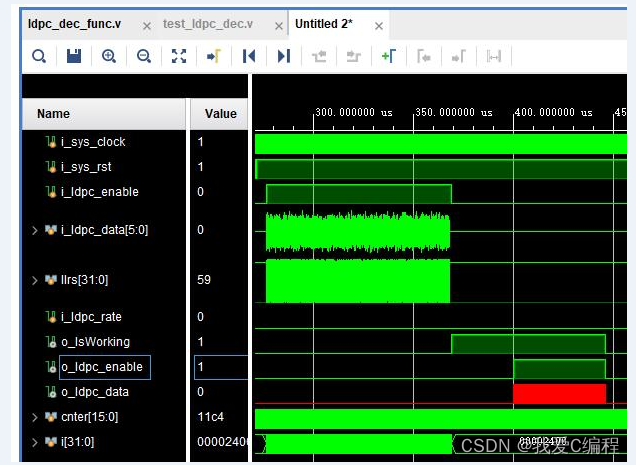The height and width of the screenshot is (465, 636).
Task: Expand the cnter[15:0] bus
Action: point(36,417)
